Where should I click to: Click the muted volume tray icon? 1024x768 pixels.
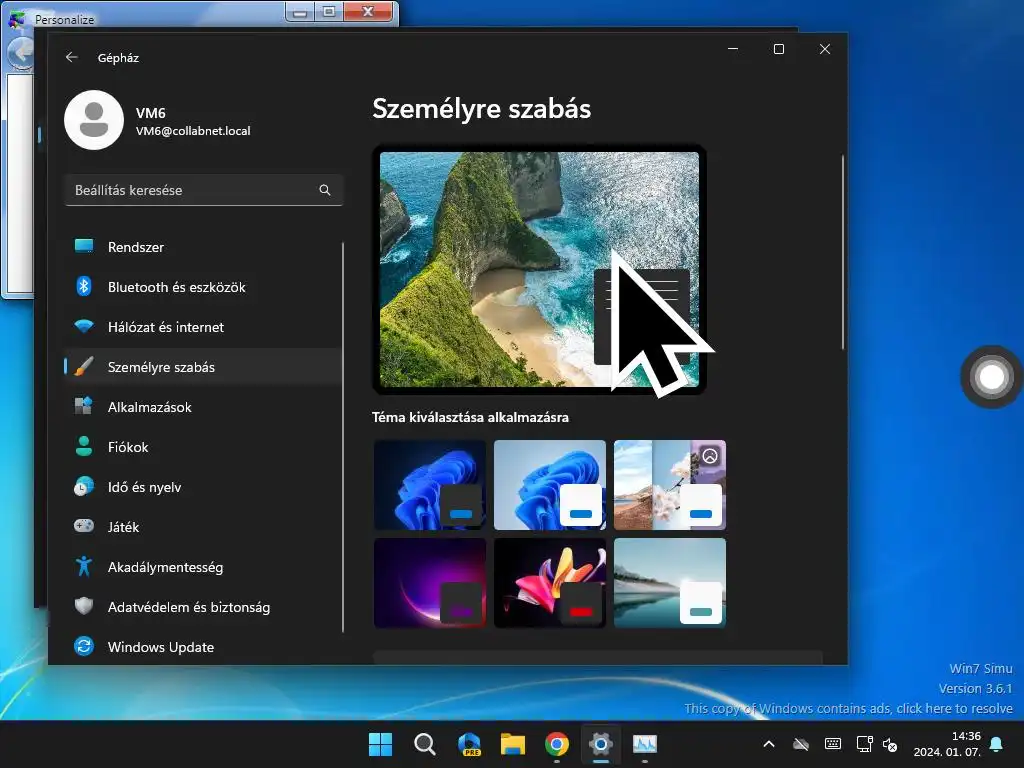889,744
